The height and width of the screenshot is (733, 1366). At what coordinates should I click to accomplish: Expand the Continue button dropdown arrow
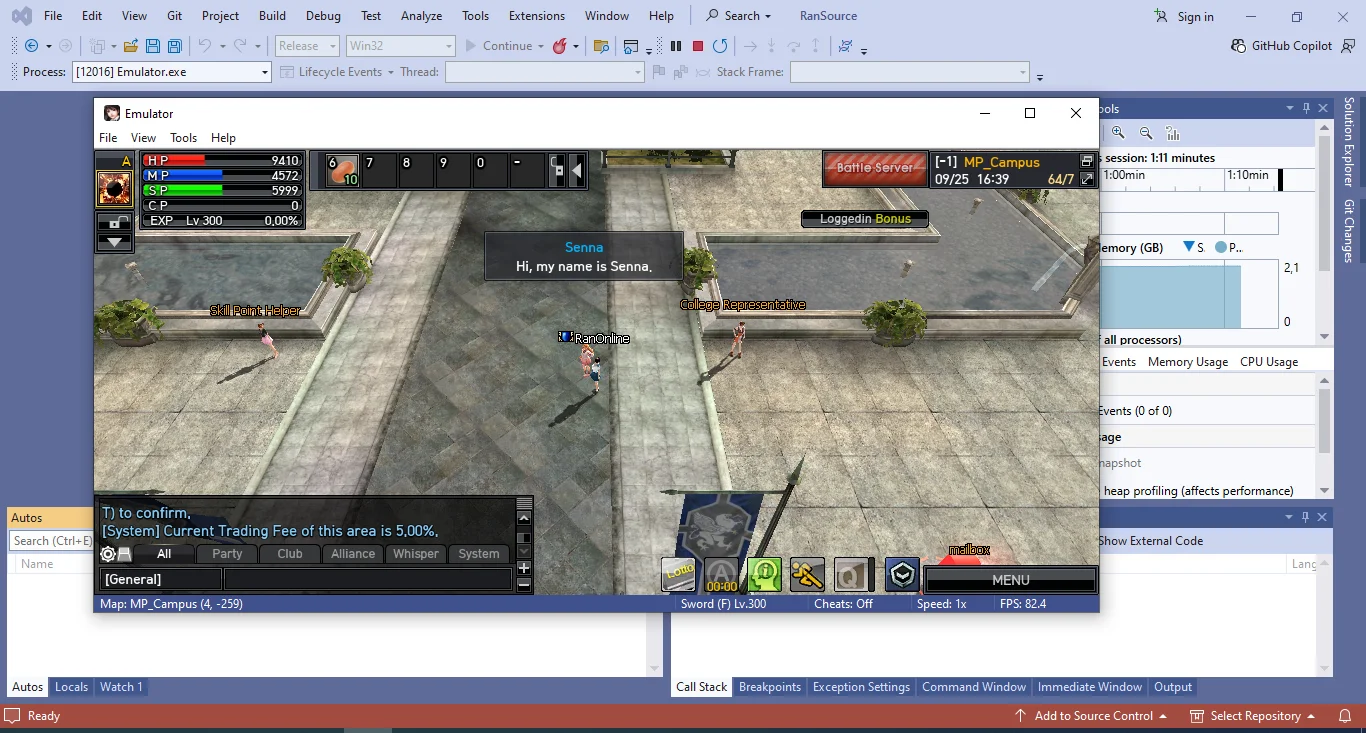540,46
